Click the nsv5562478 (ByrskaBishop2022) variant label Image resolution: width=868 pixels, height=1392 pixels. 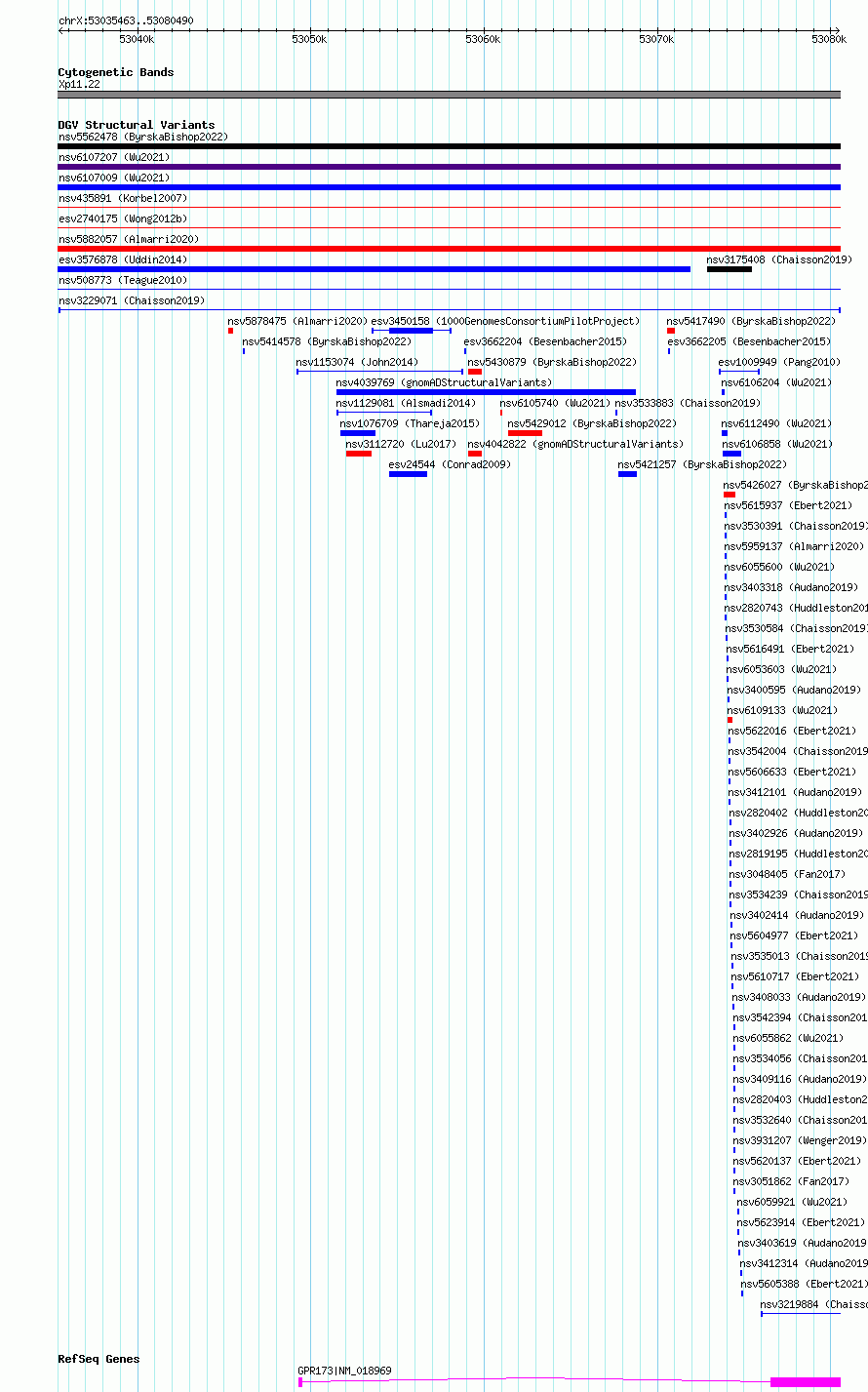142,137
